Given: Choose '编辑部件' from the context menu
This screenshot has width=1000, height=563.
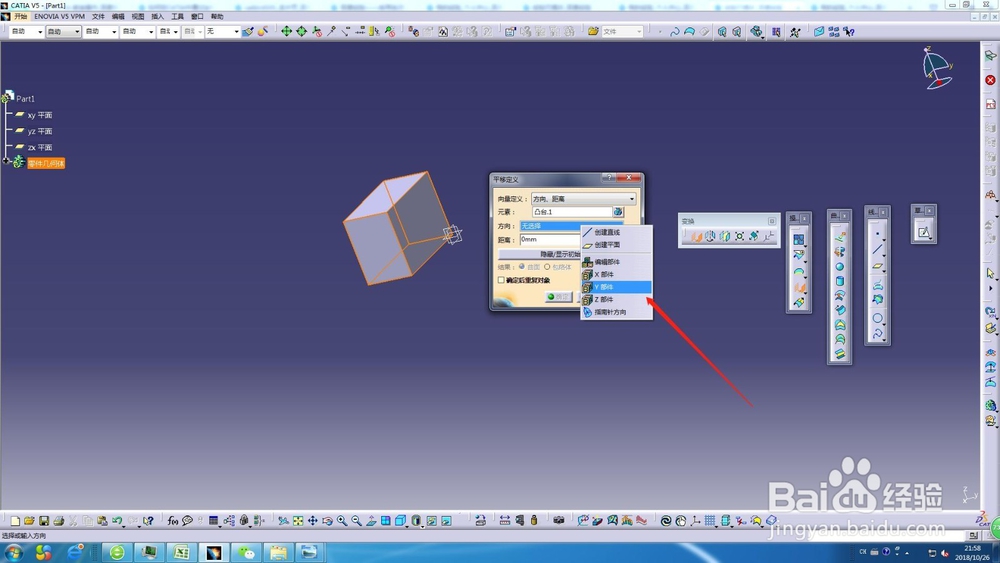Looking at the screenshot, I should pyautogui.click(x=616, y=261).
